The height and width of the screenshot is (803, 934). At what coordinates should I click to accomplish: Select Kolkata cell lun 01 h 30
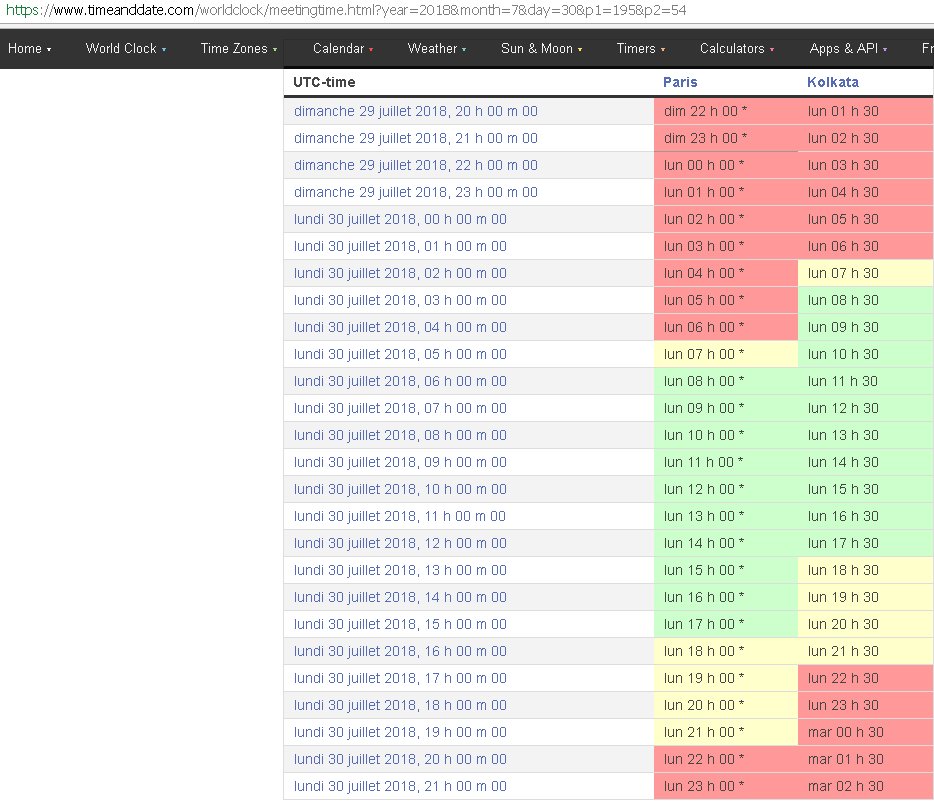[865, 111]
